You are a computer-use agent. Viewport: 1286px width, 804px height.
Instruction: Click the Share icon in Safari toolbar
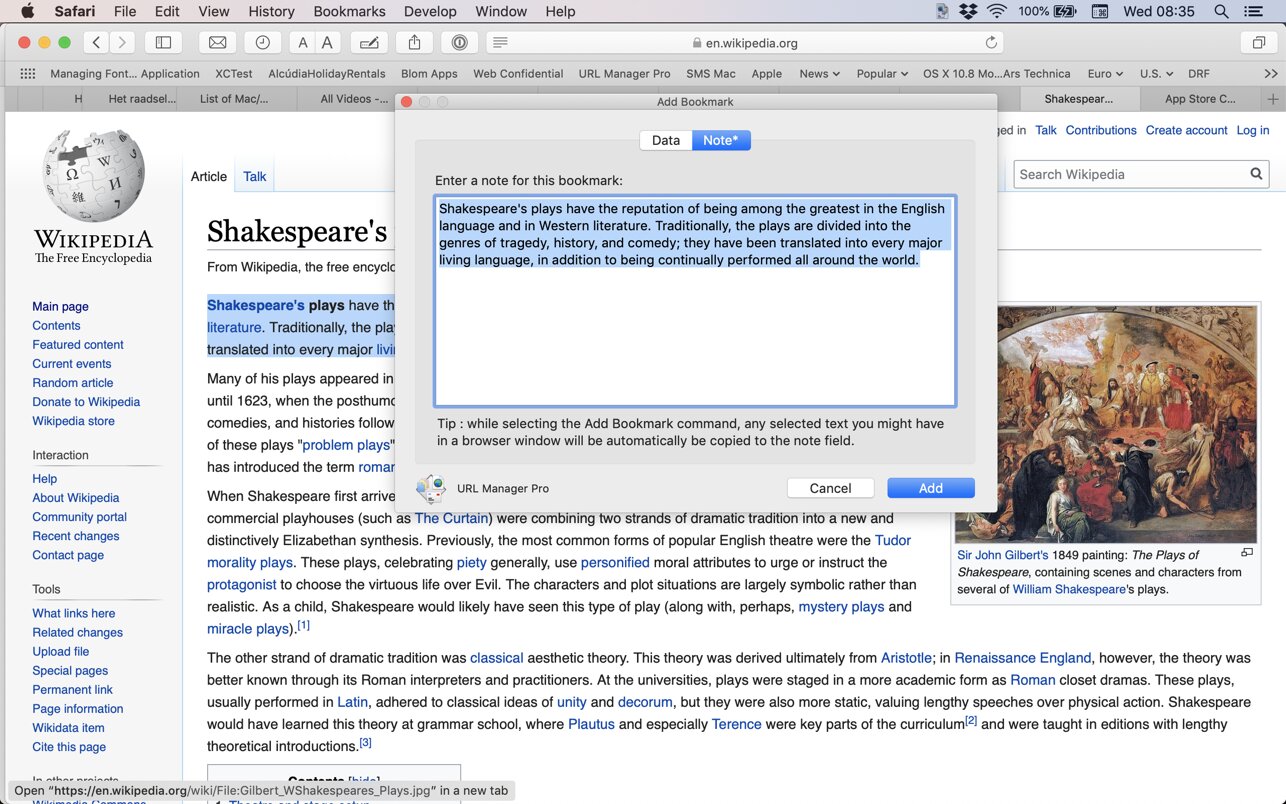(414, 43)
